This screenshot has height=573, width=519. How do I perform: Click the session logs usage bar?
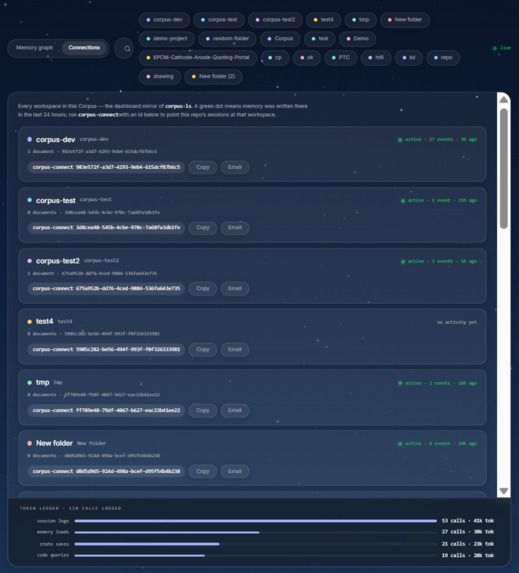[255, 521]
